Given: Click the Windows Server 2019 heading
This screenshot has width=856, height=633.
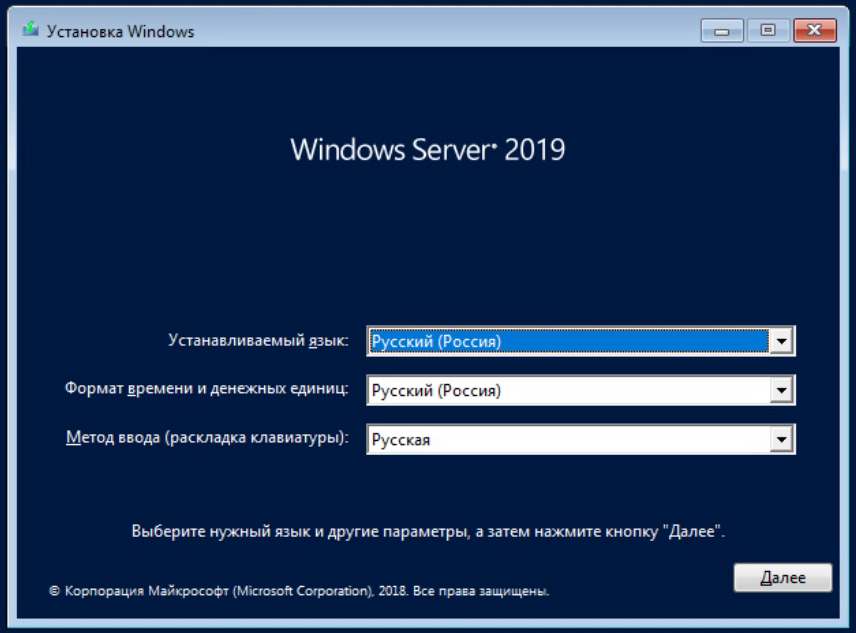Looking at the screenshot, I should (427, 150).
